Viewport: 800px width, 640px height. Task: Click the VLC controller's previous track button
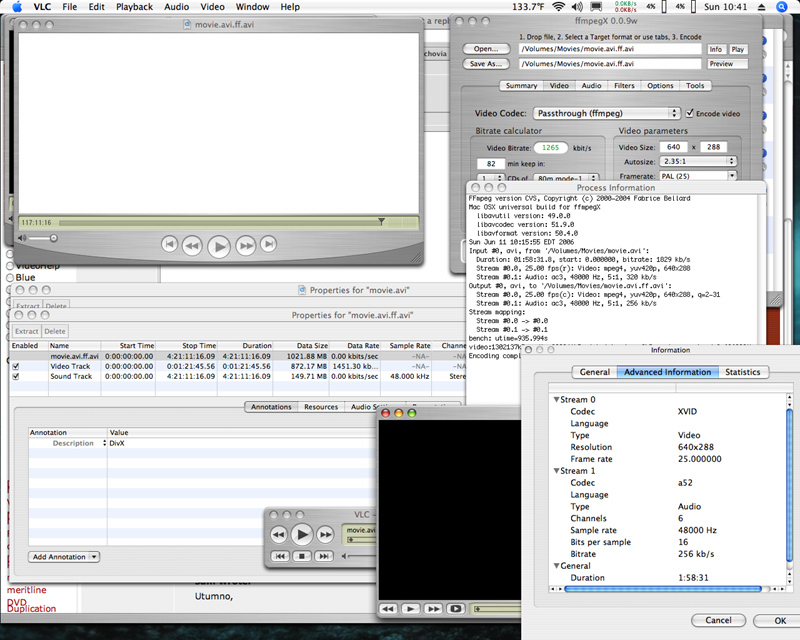point(280,556)
